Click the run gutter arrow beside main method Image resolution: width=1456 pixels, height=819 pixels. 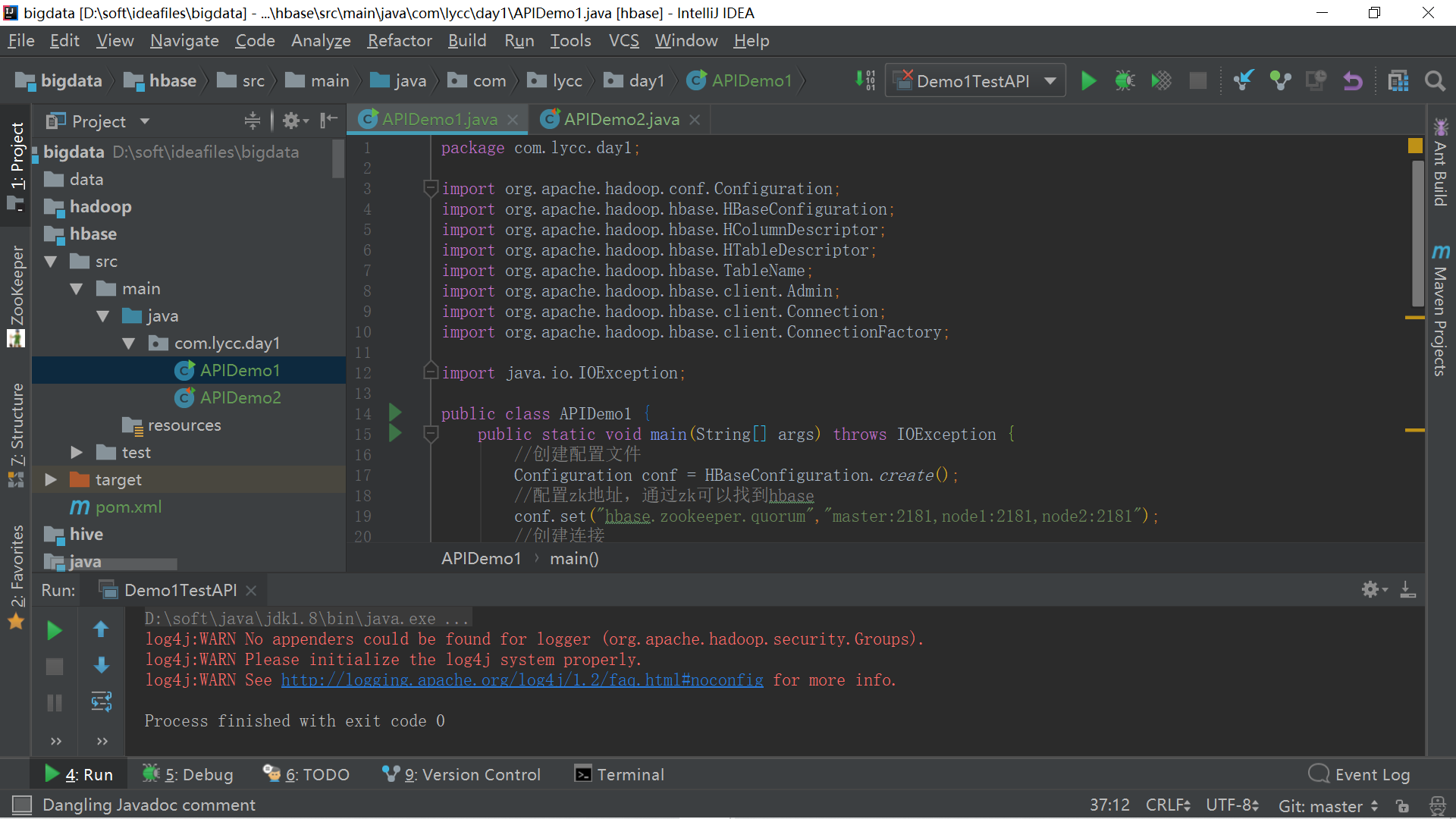pyautogui.click(x=395, y=434)
